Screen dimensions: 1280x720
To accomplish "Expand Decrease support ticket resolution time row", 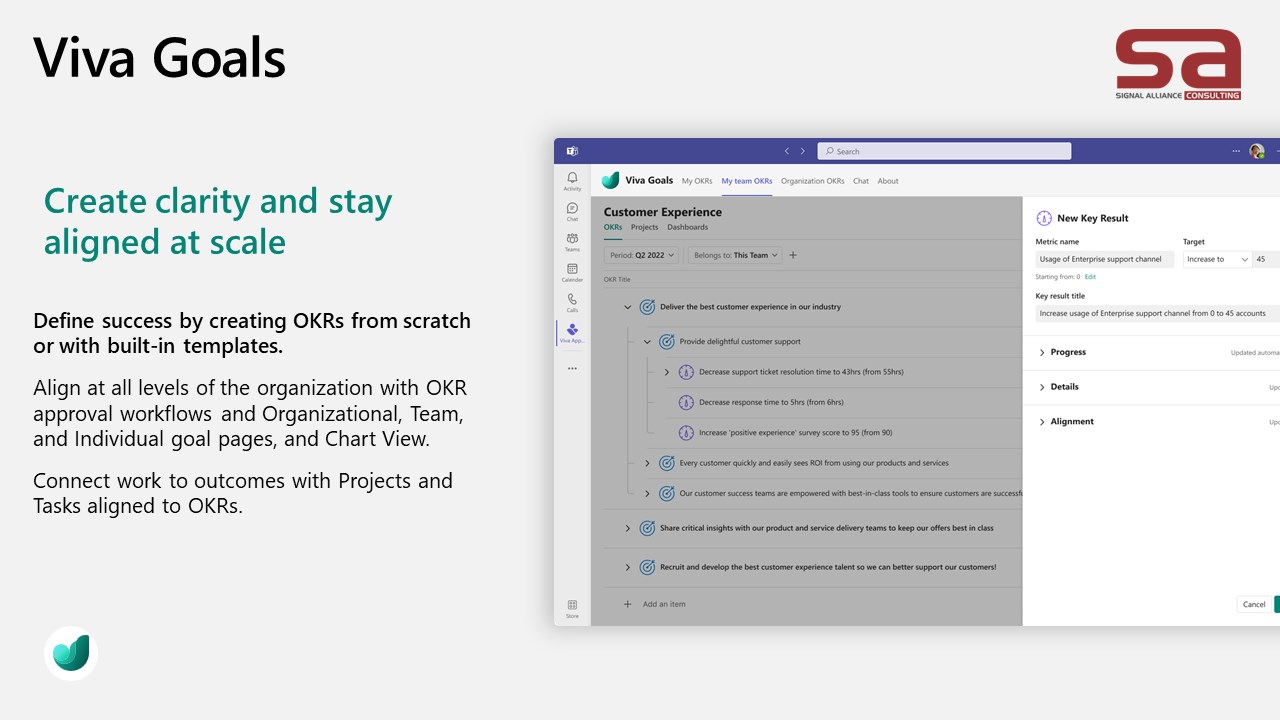I will pyautogui.click(x=667, y=372).
